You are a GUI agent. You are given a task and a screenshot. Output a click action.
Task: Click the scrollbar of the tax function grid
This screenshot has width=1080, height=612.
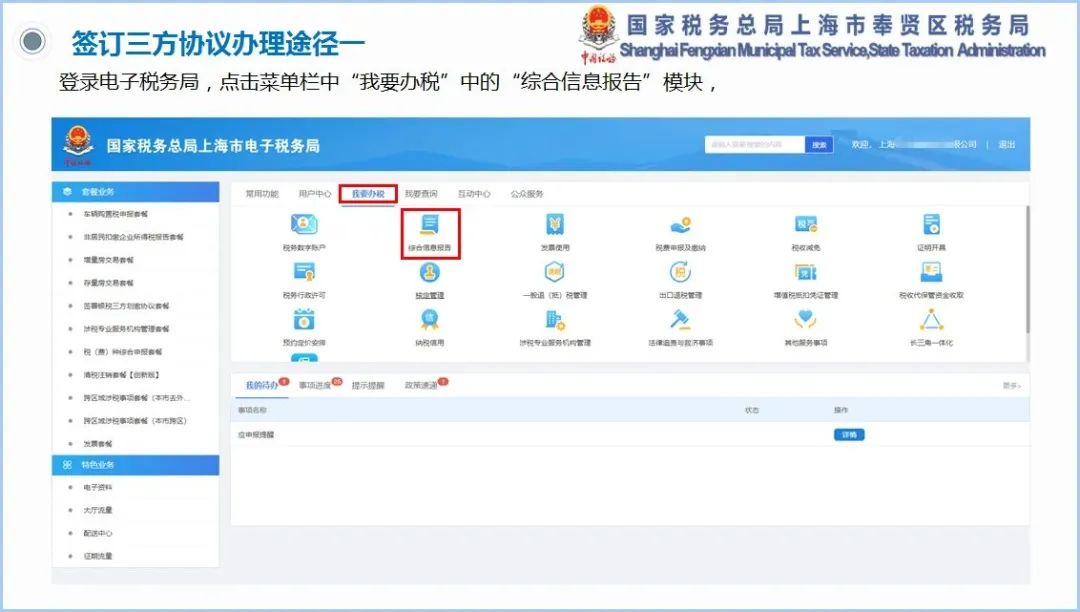[x=1026, y=270]
